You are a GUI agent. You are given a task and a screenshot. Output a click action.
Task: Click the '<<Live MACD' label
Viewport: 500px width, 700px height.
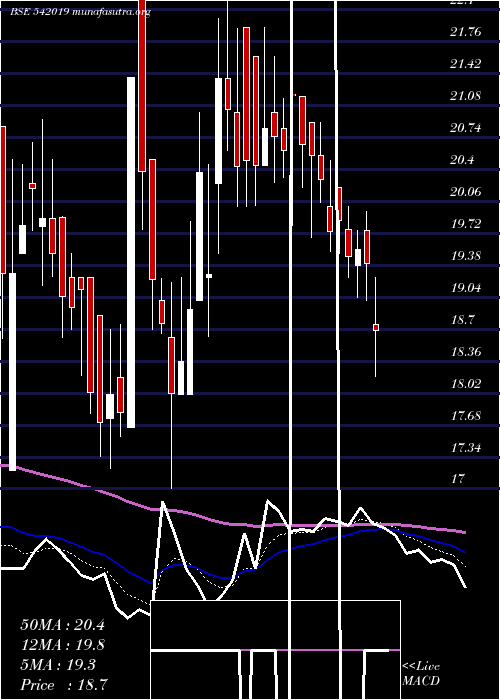click(421, 674)
